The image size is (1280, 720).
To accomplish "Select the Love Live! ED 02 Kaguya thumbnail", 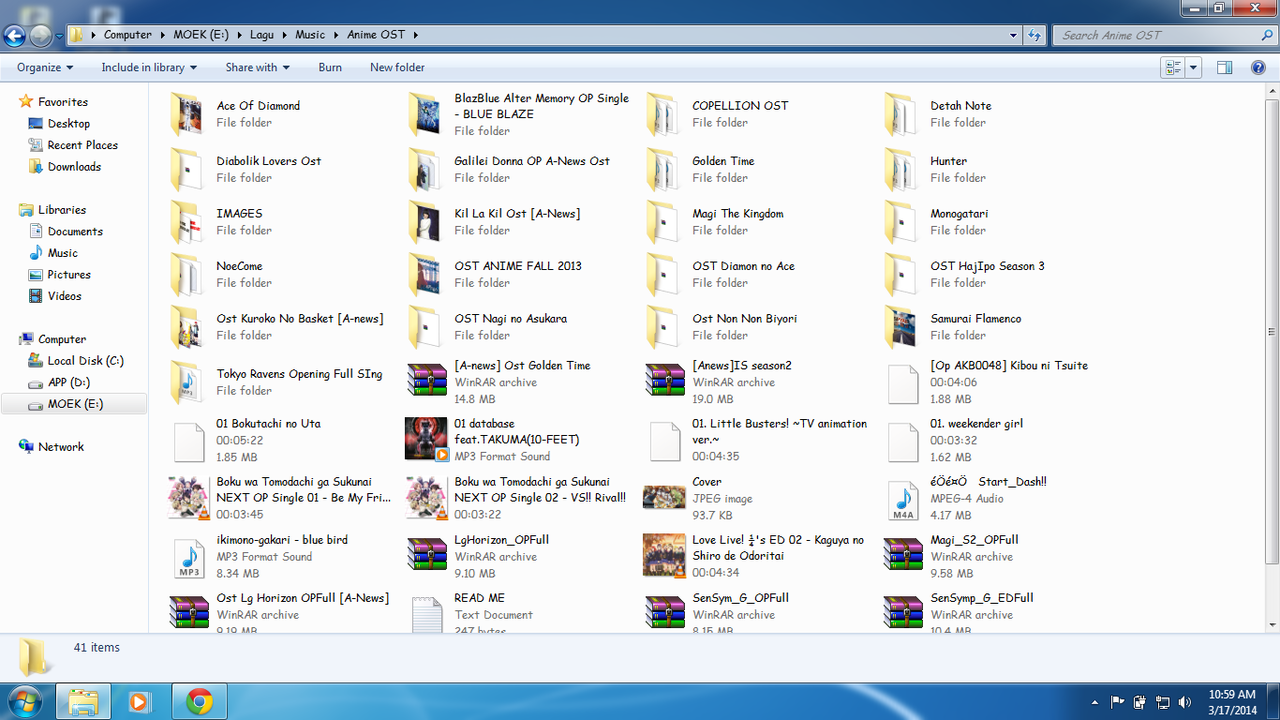I will pyautogui.click(x=664, y=556).
